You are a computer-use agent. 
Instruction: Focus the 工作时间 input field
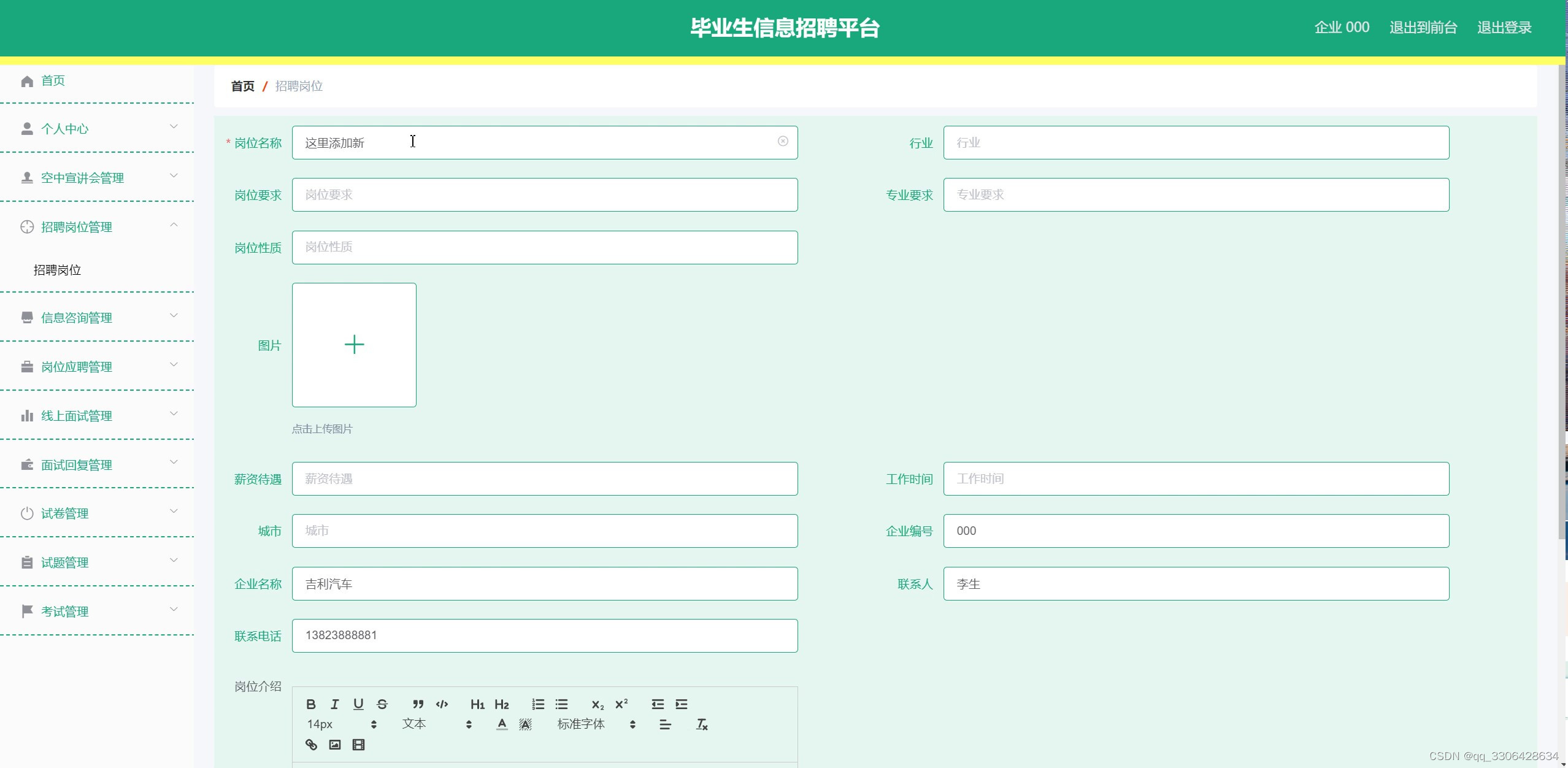pos(1196,478)
